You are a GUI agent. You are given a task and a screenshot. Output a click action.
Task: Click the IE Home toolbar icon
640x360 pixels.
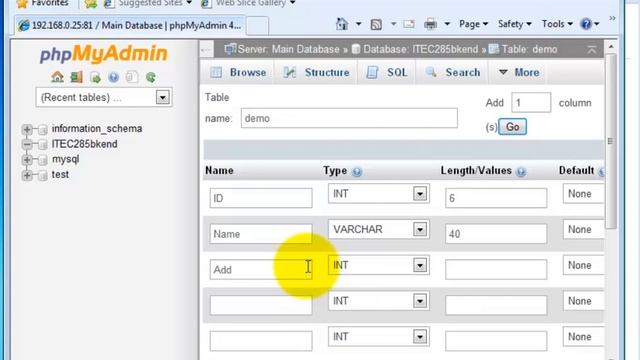(342, 24)
